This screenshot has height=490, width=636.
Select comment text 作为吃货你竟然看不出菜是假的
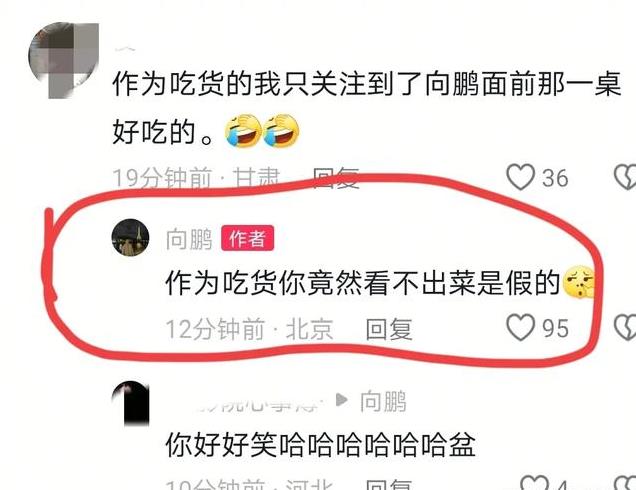coord(363,283)
